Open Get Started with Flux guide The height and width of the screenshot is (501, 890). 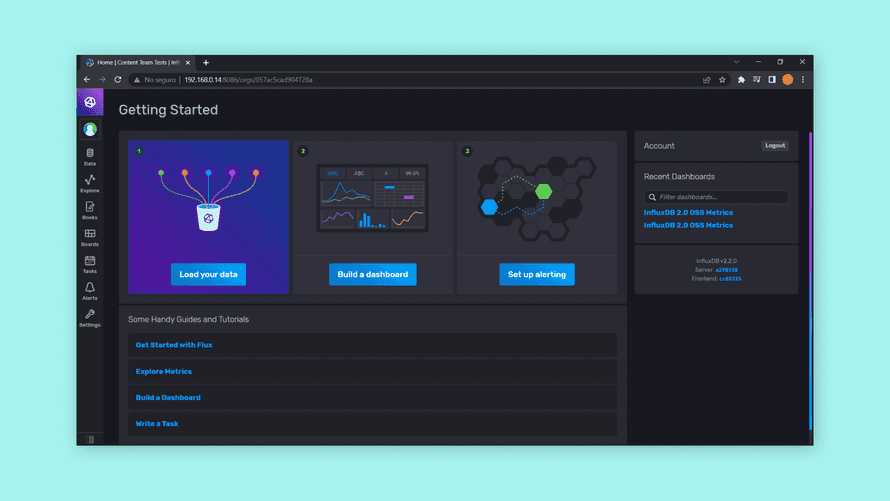pyautogui.click(x=174, y=345)
